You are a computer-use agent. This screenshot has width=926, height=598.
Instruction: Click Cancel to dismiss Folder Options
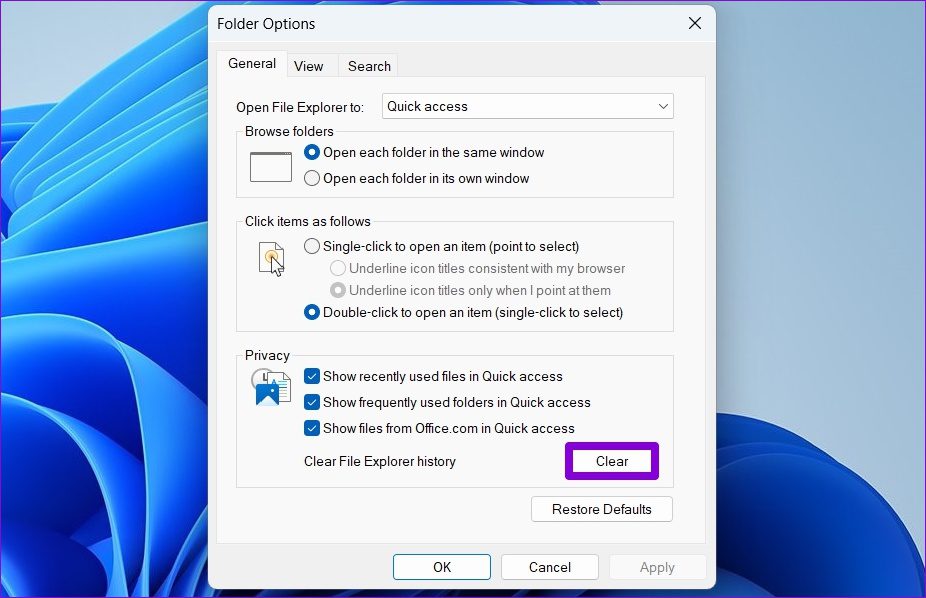coord(549,567)
